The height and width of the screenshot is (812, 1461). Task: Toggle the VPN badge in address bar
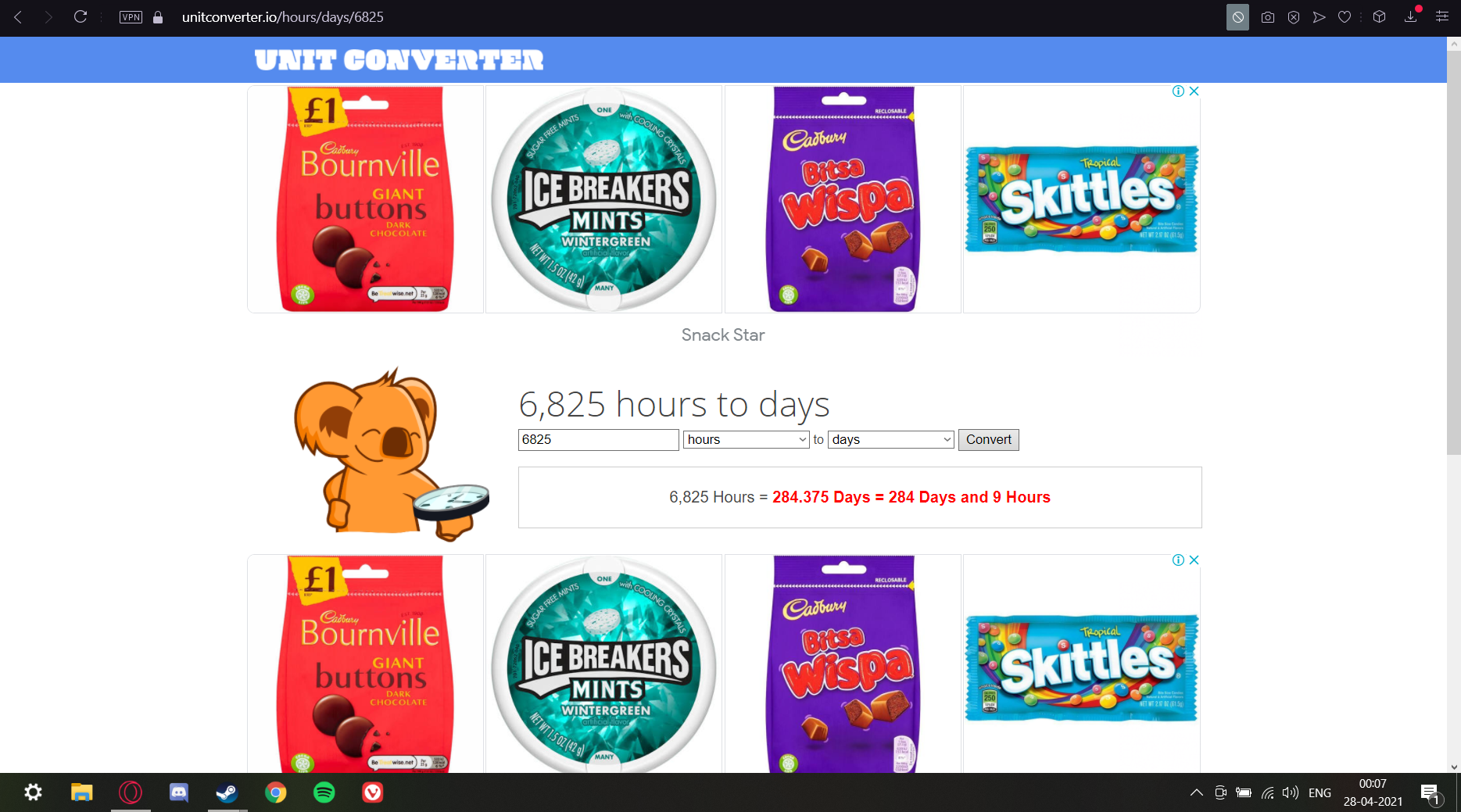131,17
